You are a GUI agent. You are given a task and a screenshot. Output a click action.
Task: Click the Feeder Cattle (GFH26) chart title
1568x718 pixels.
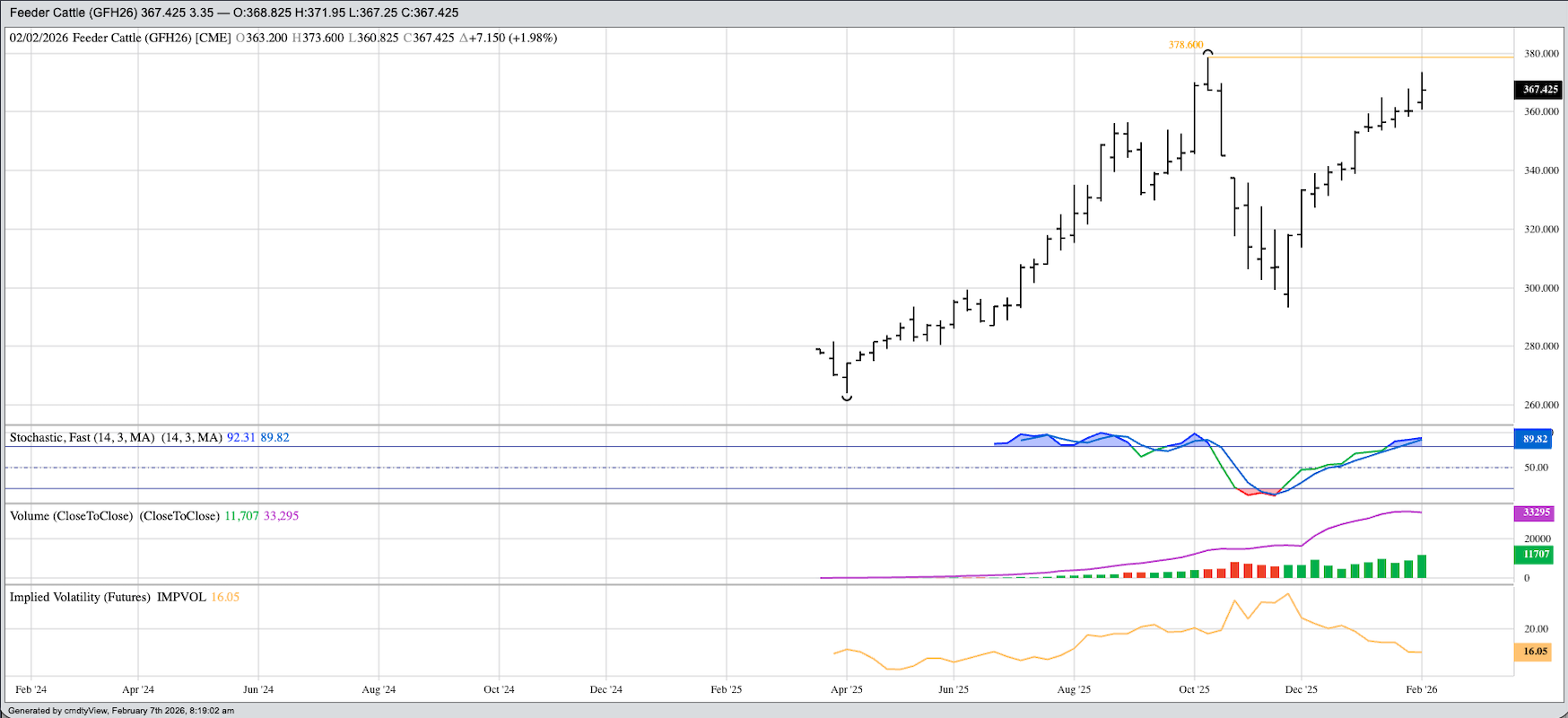[233, 13]
